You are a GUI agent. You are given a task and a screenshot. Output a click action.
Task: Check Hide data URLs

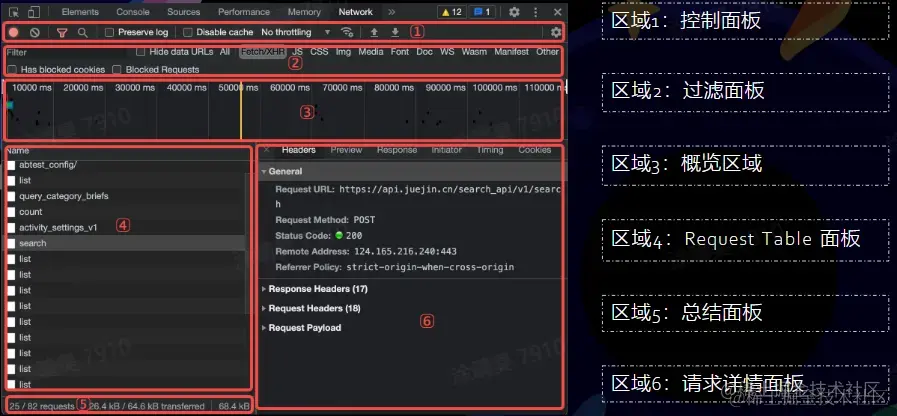tap(140, 51)
